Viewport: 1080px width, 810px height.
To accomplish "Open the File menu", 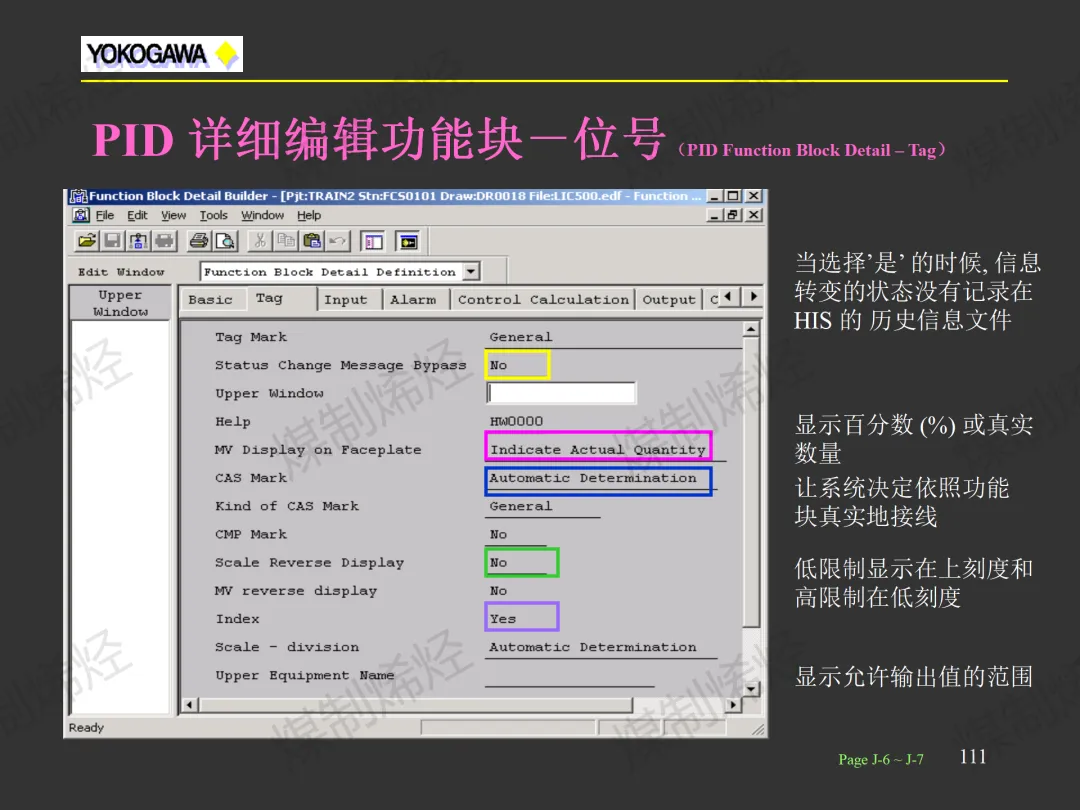I will click(105, 216).
